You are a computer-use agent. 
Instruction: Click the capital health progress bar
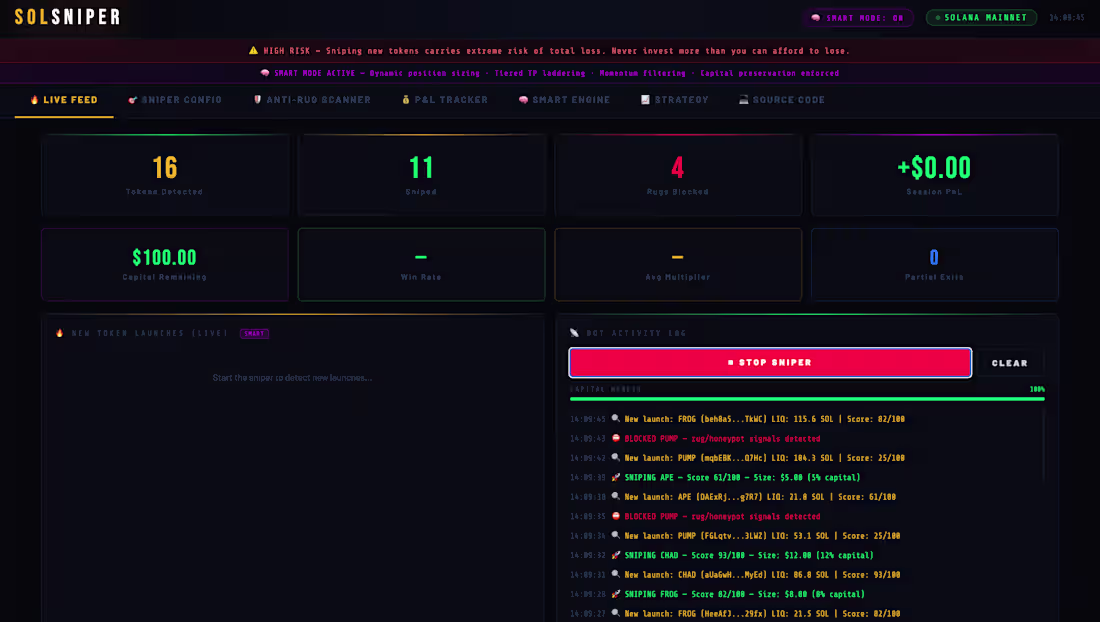click(x=807, y=399)
